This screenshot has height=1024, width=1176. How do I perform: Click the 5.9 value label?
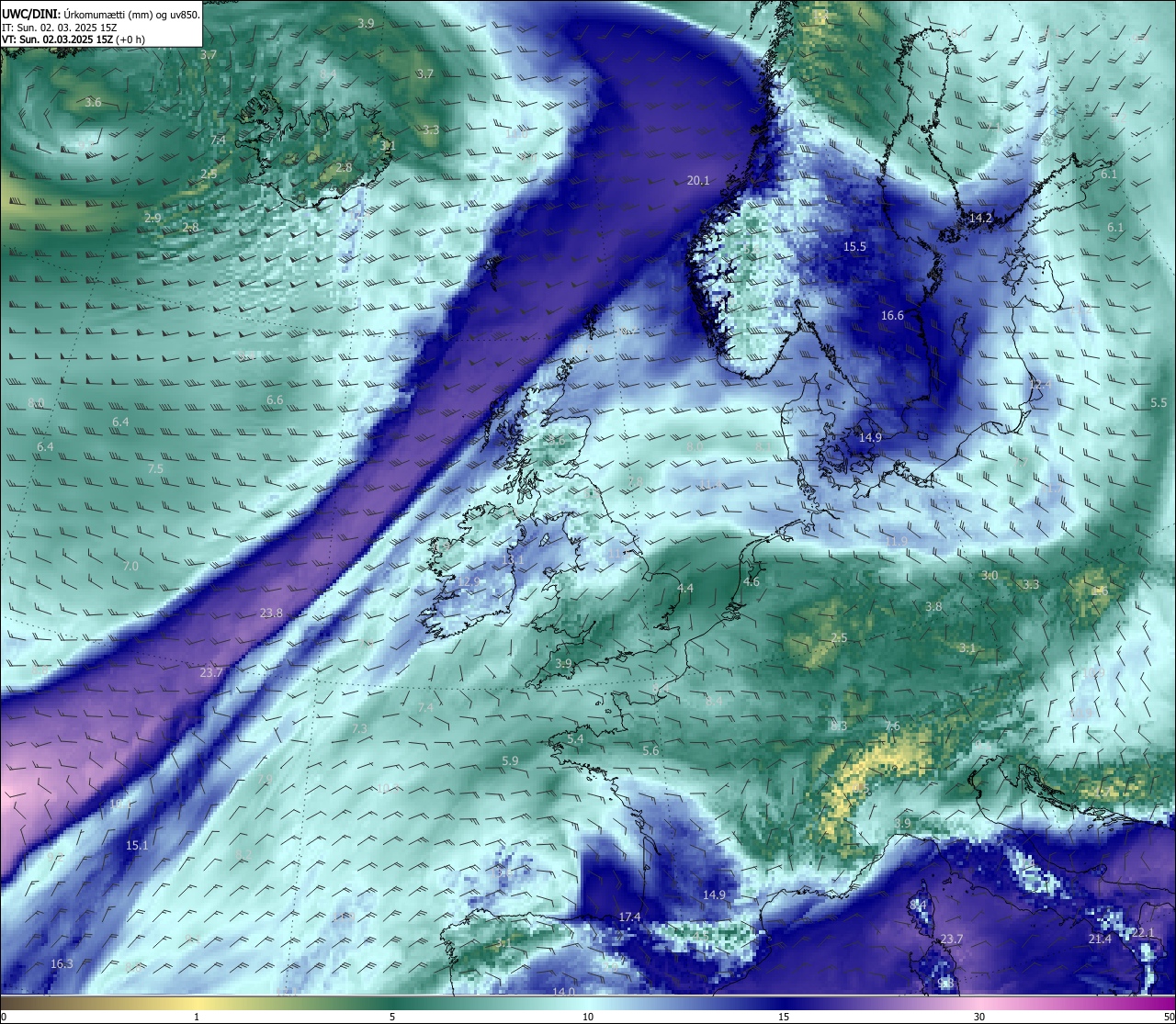point(511,761)
